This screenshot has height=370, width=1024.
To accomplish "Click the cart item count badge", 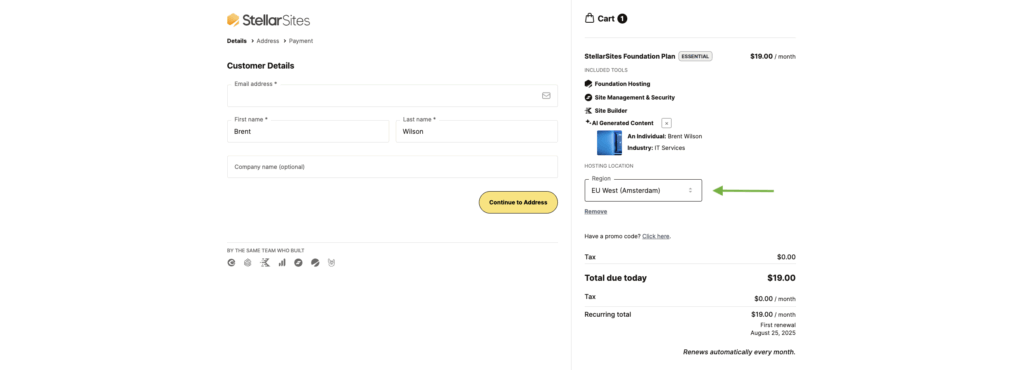I will pyautogui.click(x=622, y=19).
